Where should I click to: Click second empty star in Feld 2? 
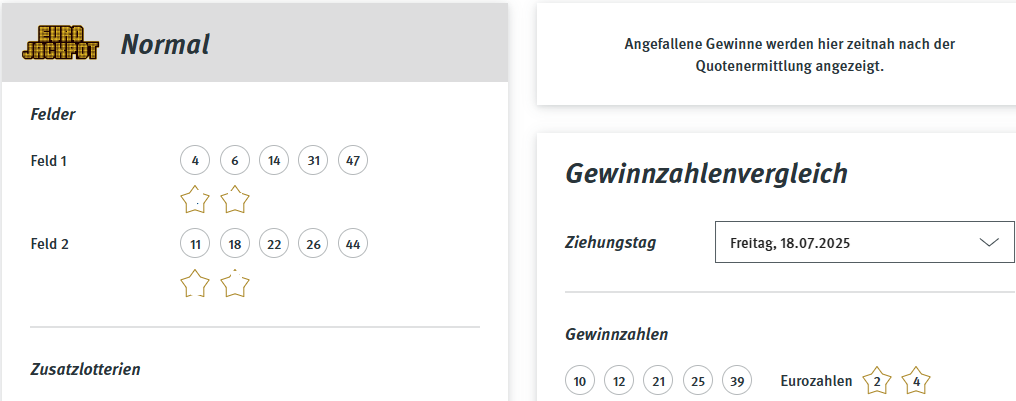[x=234, y=284]
